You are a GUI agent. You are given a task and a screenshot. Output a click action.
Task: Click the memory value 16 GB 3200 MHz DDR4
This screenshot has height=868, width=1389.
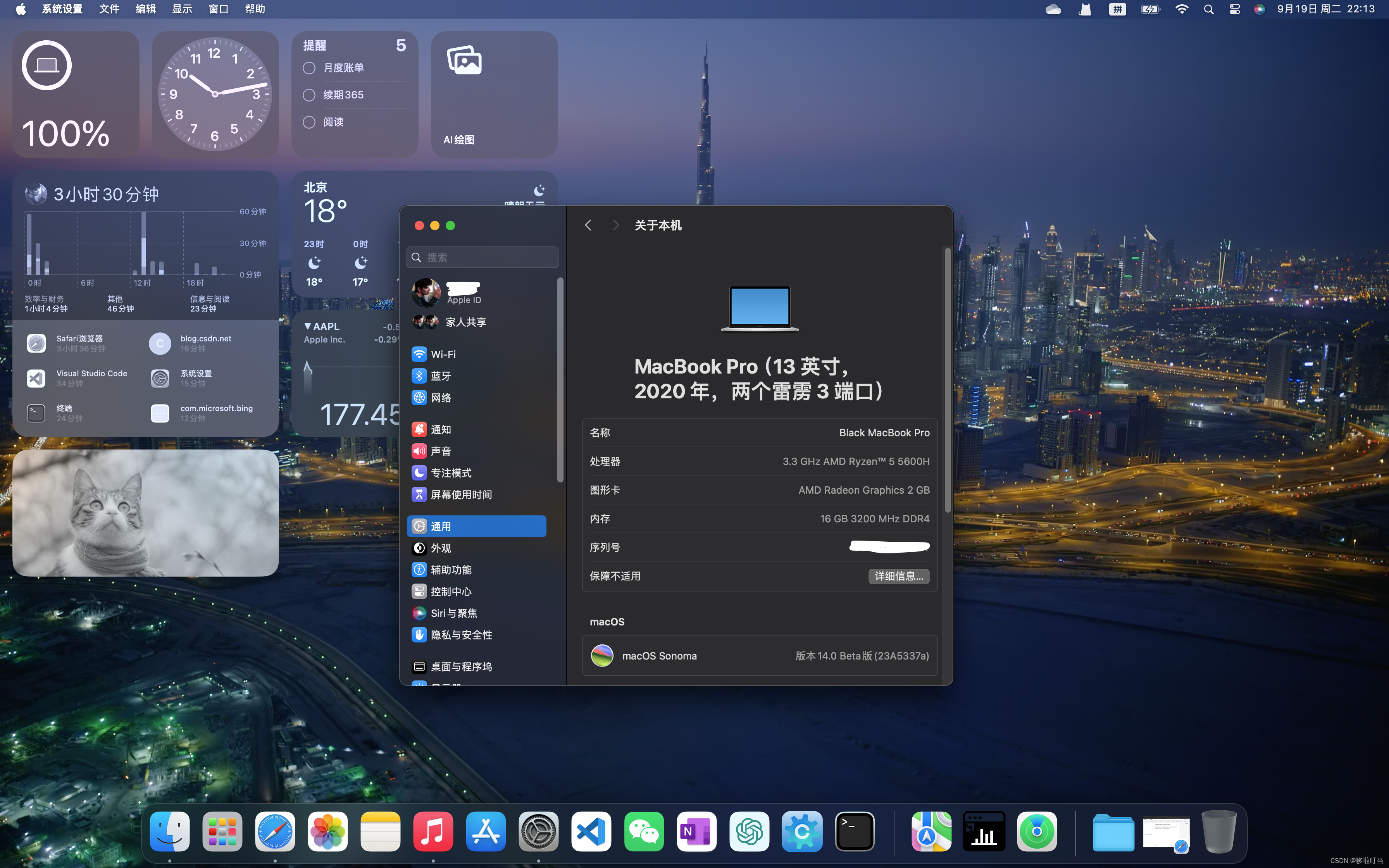[874, 519]
